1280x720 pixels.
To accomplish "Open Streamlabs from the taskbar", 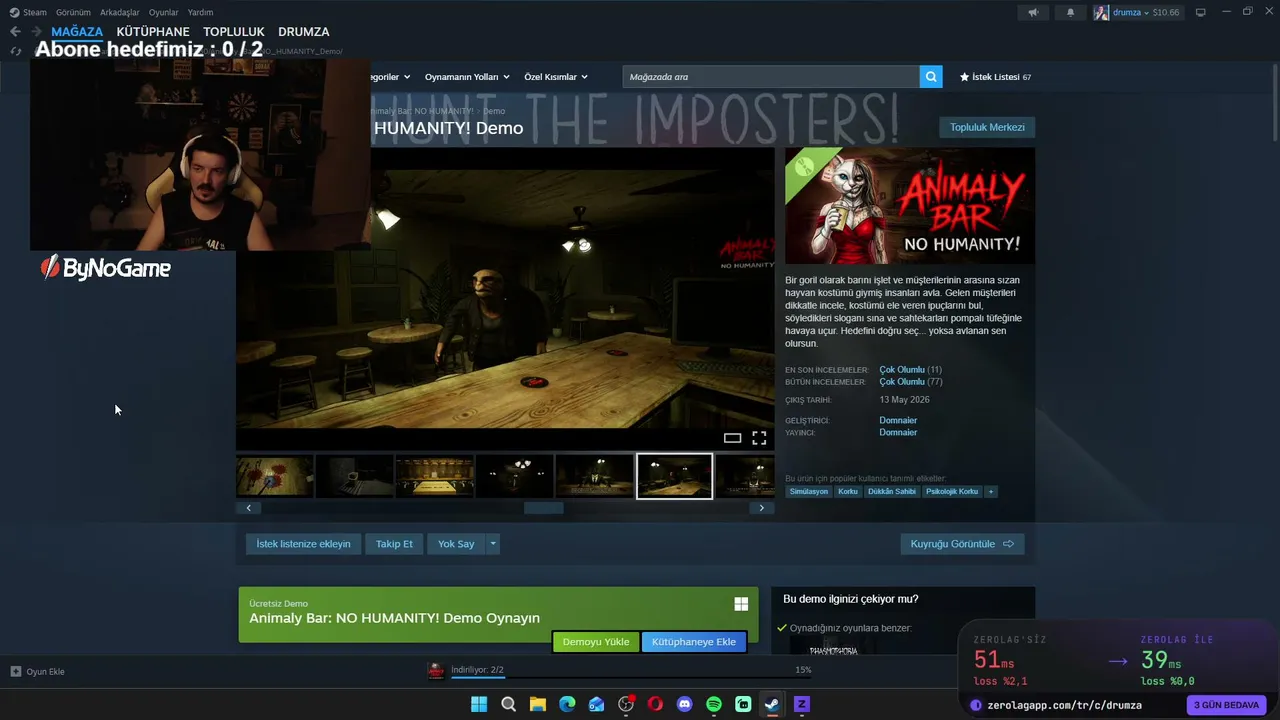I will pyautogui.click(x=743, y=704).
